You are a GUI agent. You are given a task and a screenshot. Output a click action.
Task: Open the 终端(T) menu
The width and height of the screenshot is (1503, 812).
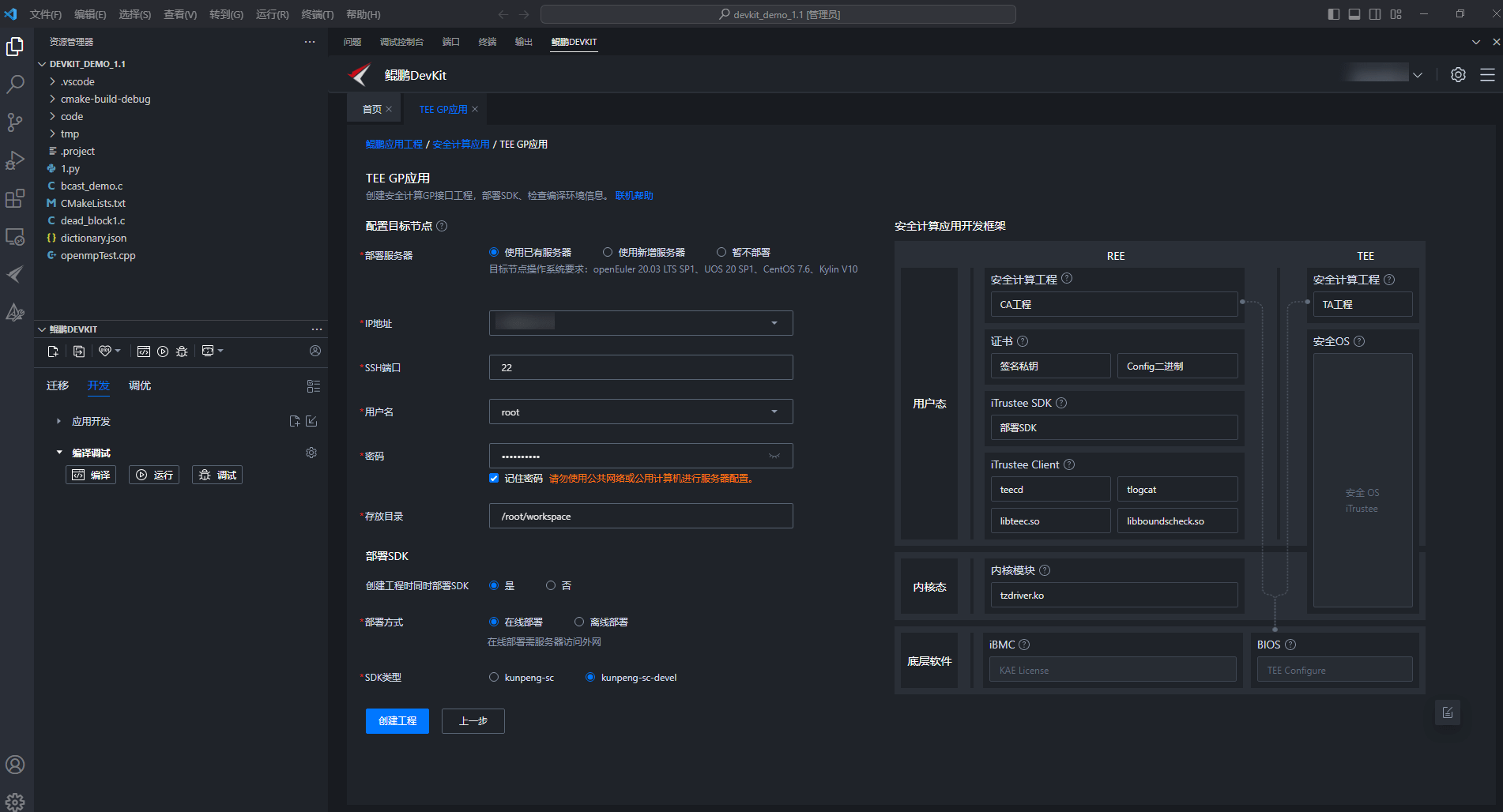point(318,14)
